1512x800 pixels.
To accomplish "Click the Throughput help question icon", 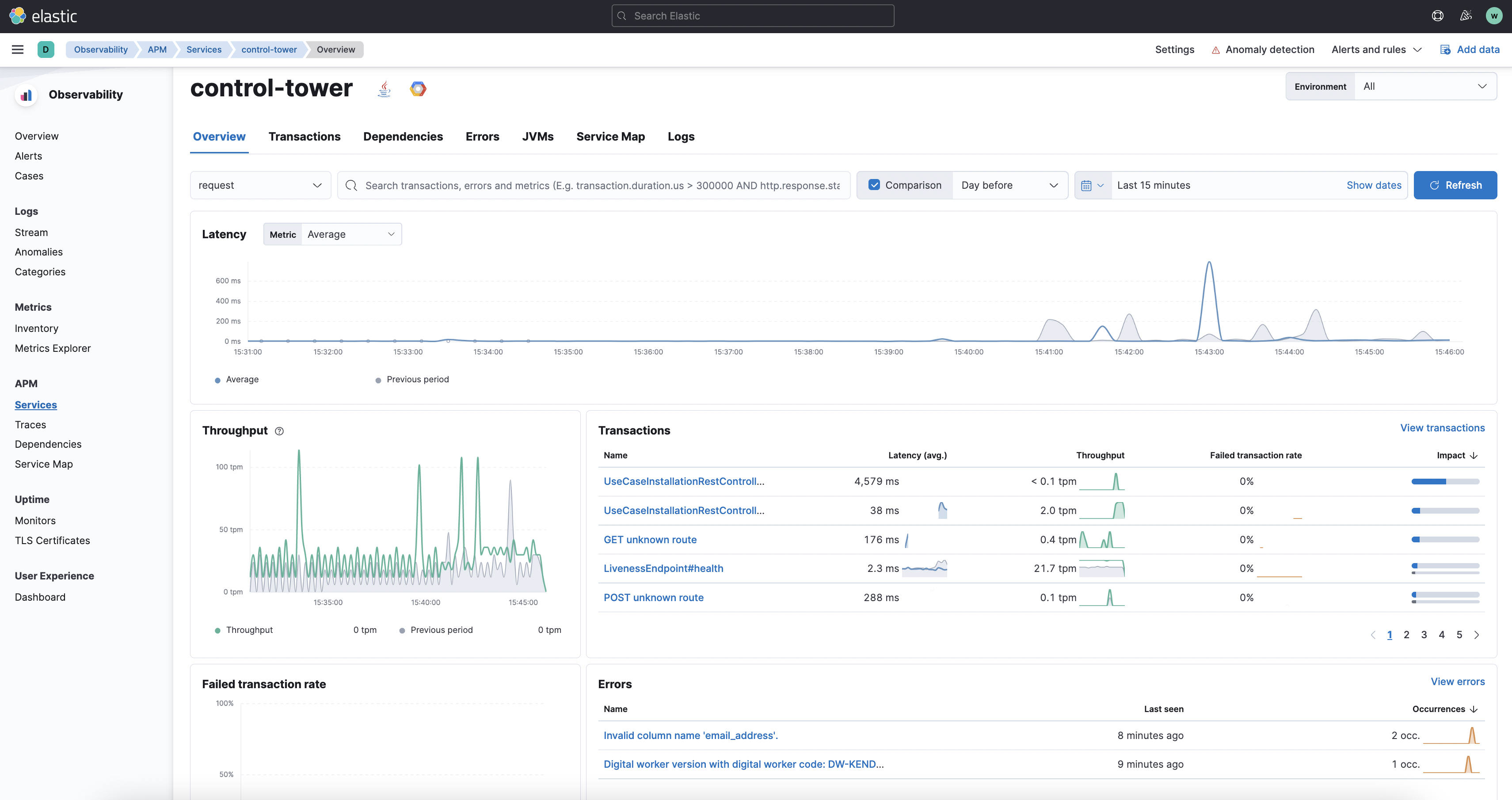I will [279, 431].
